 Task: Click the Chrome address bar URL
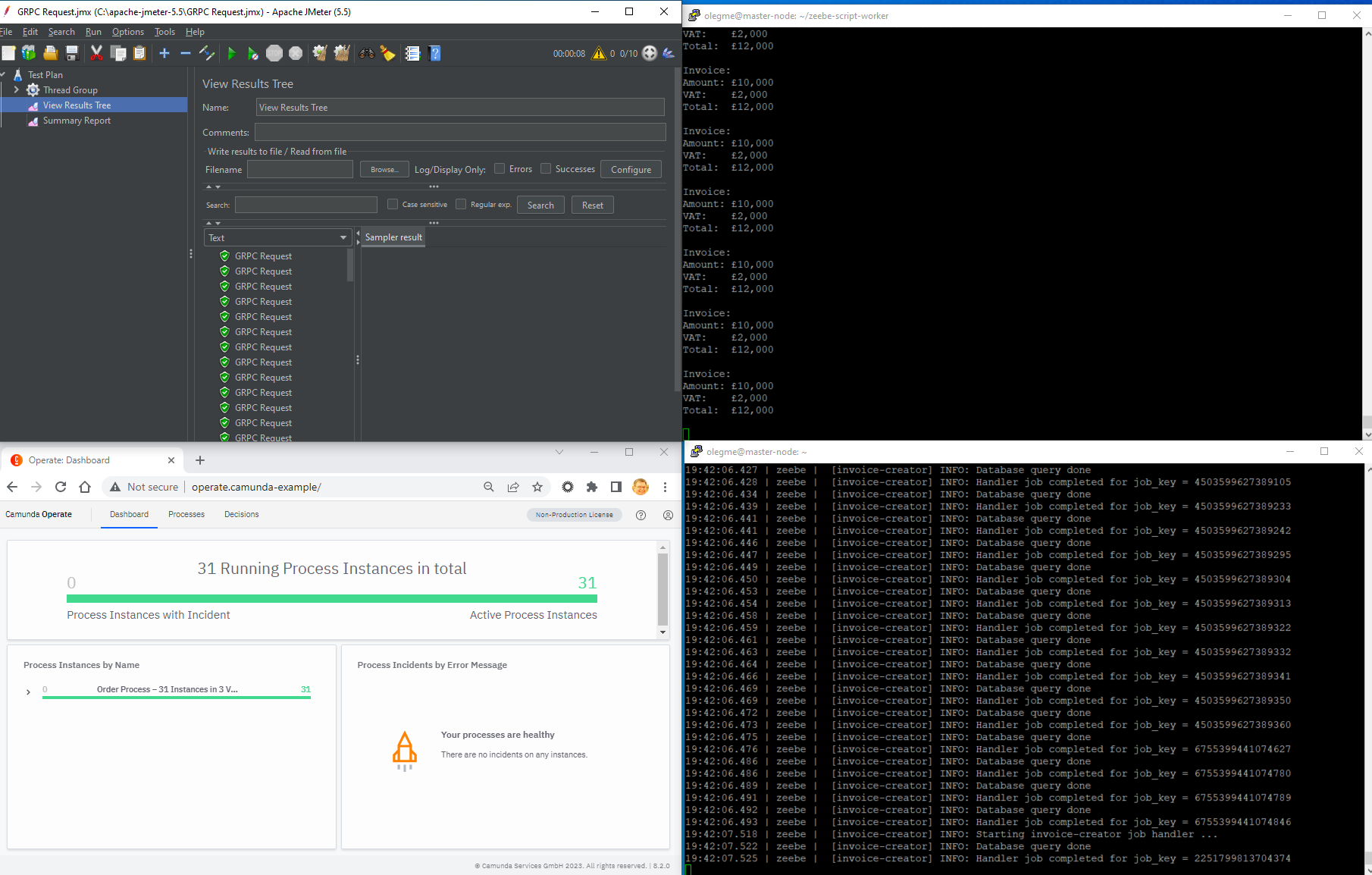[x=256, y=487]
